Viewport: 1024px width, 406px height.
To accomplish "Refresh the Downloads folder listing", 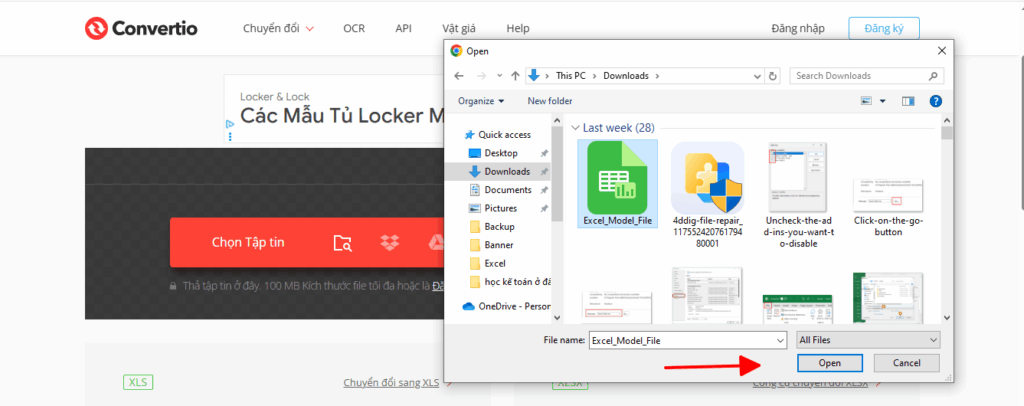I will [773, 76].
